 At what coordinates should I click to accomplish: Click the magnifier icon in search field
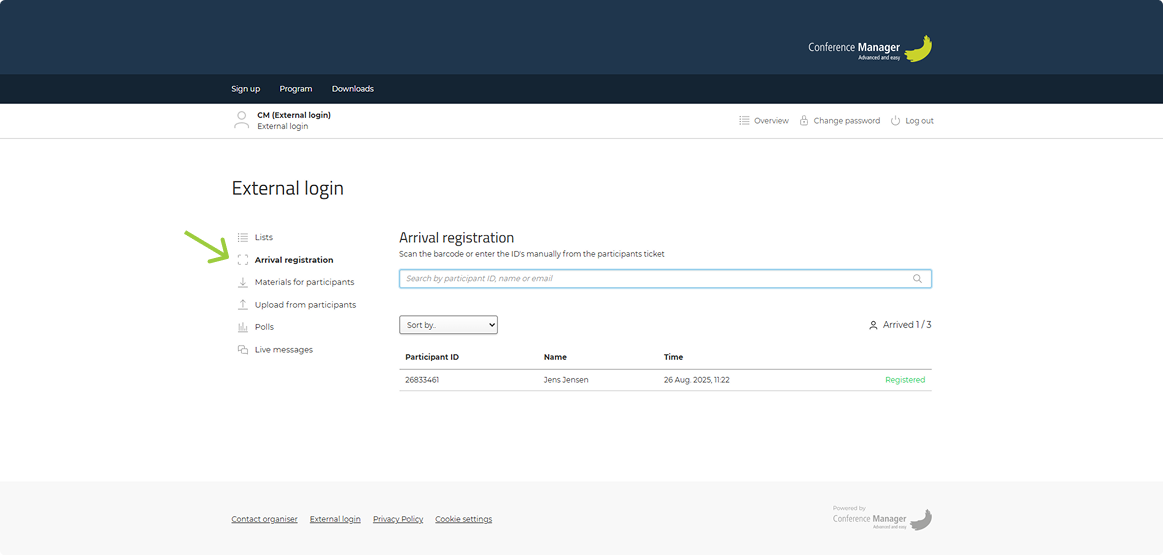(x=917, y=278)
